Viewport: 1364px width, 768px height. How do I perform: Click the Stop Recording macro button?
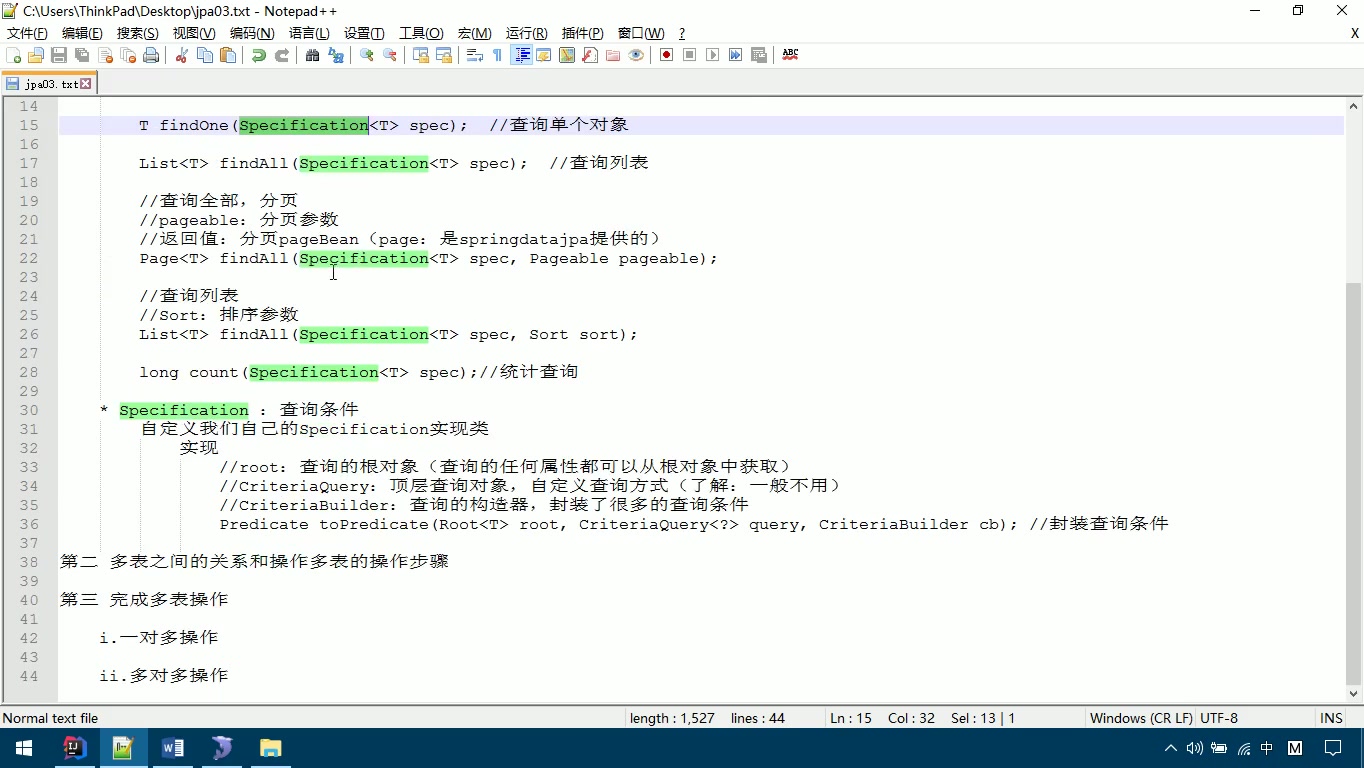(x=690, y=55)
